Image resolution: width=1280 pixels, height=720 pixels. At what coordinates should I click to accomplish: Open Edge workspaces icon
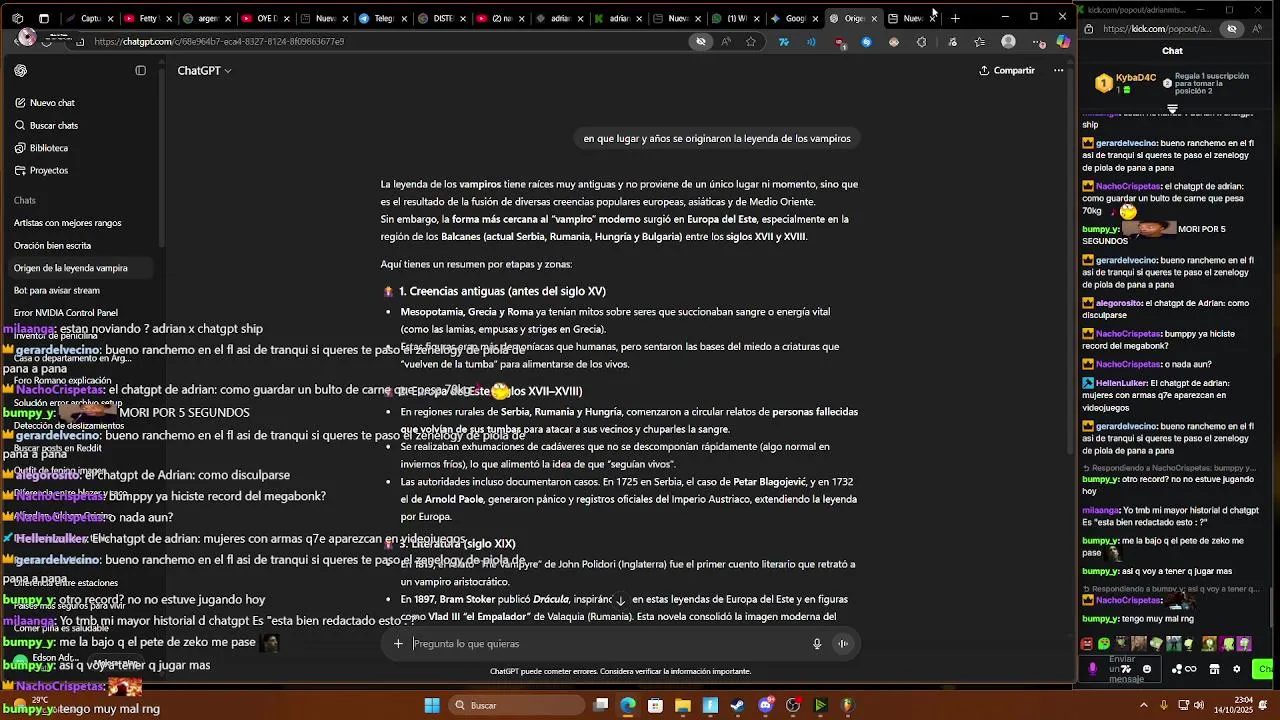click(17, 18)
